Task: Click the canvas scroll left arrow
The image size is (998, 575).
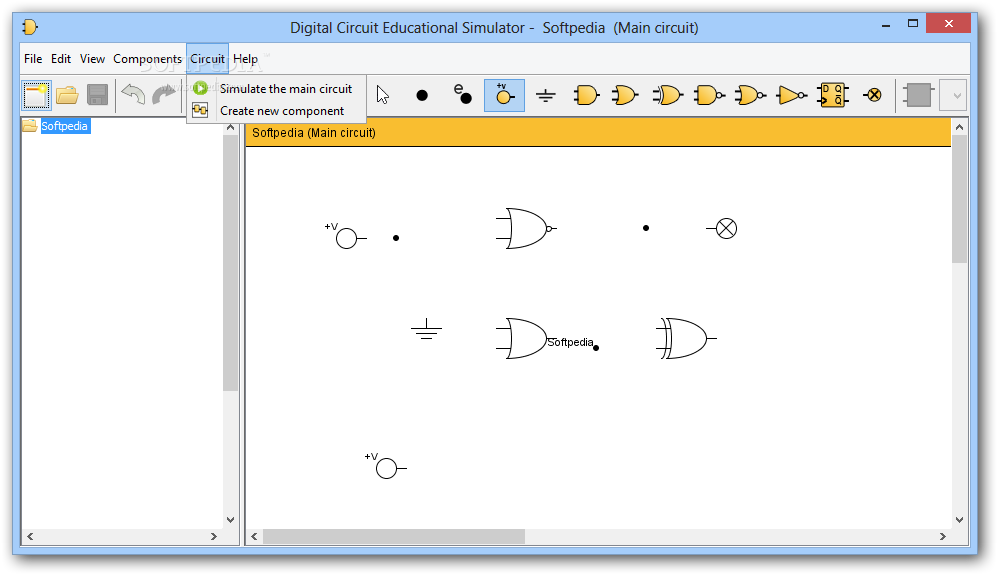Action: 254,536
